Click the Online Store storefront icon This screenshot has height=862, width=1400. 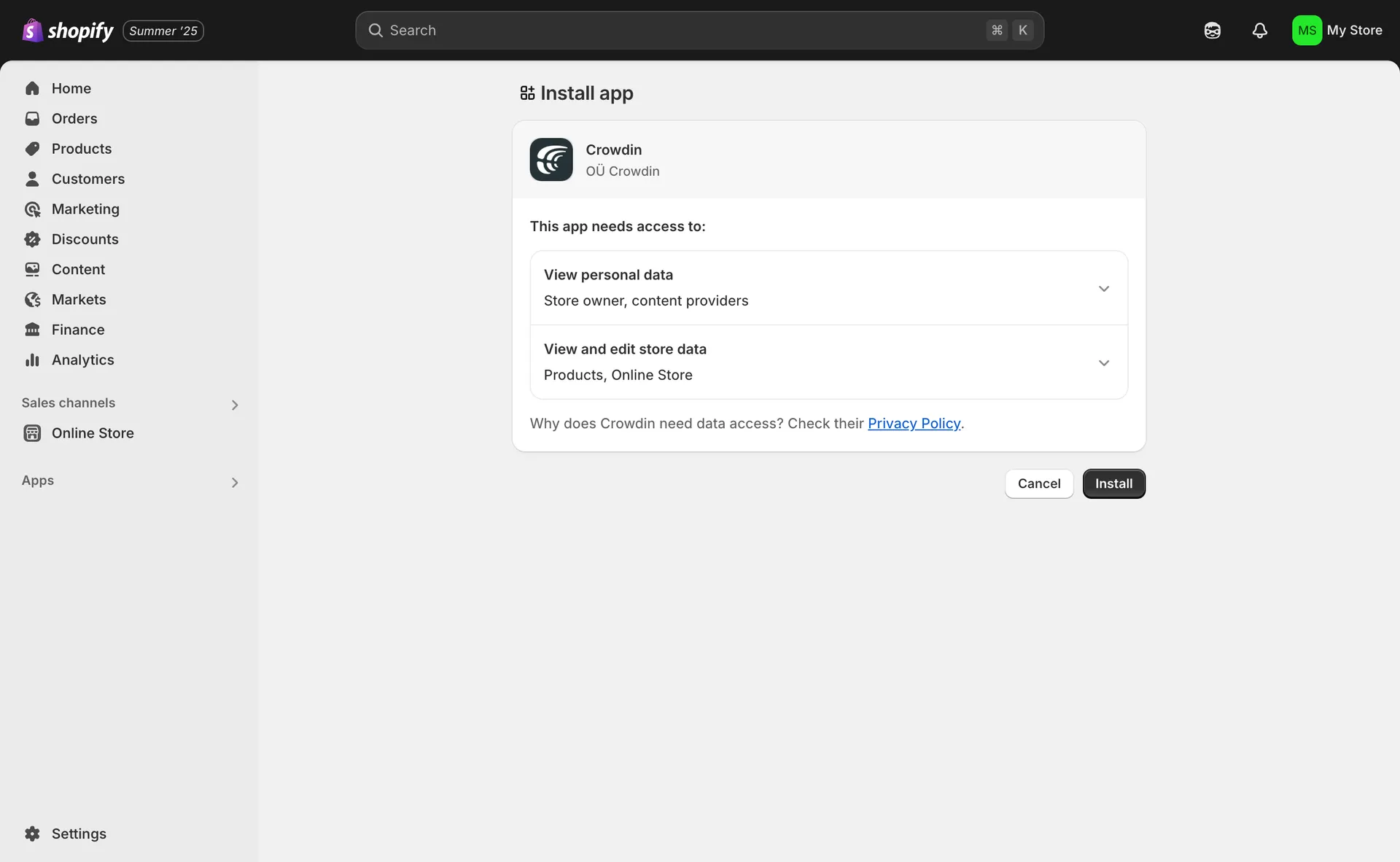32,433
